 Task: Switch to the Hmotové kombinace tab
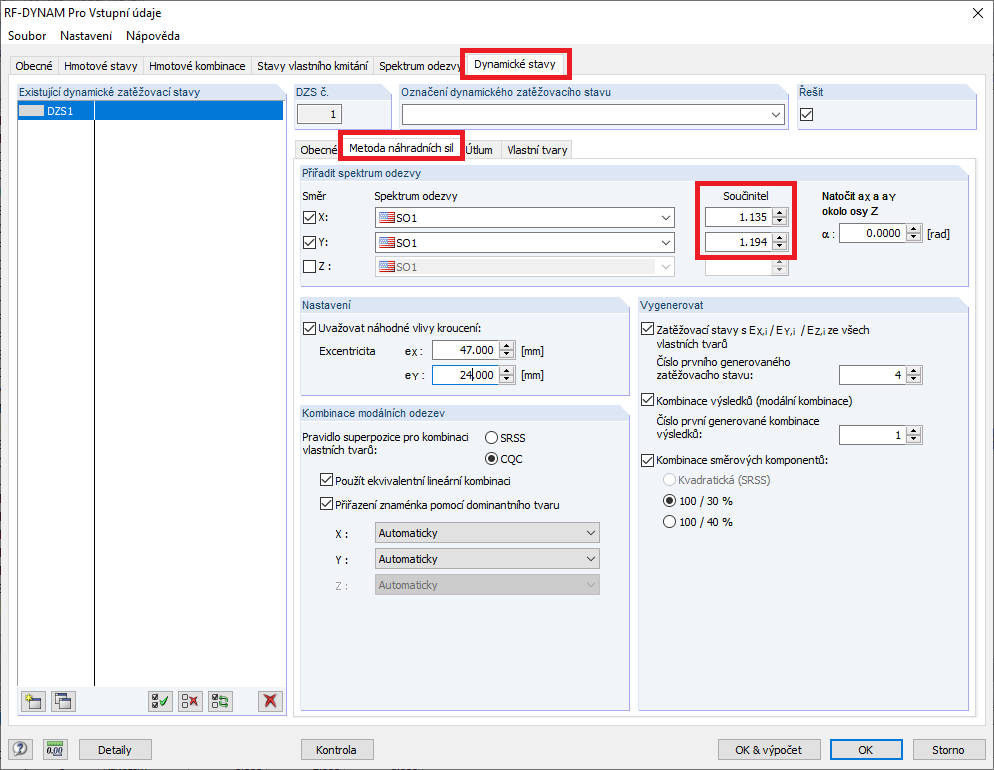pos(197,66)
